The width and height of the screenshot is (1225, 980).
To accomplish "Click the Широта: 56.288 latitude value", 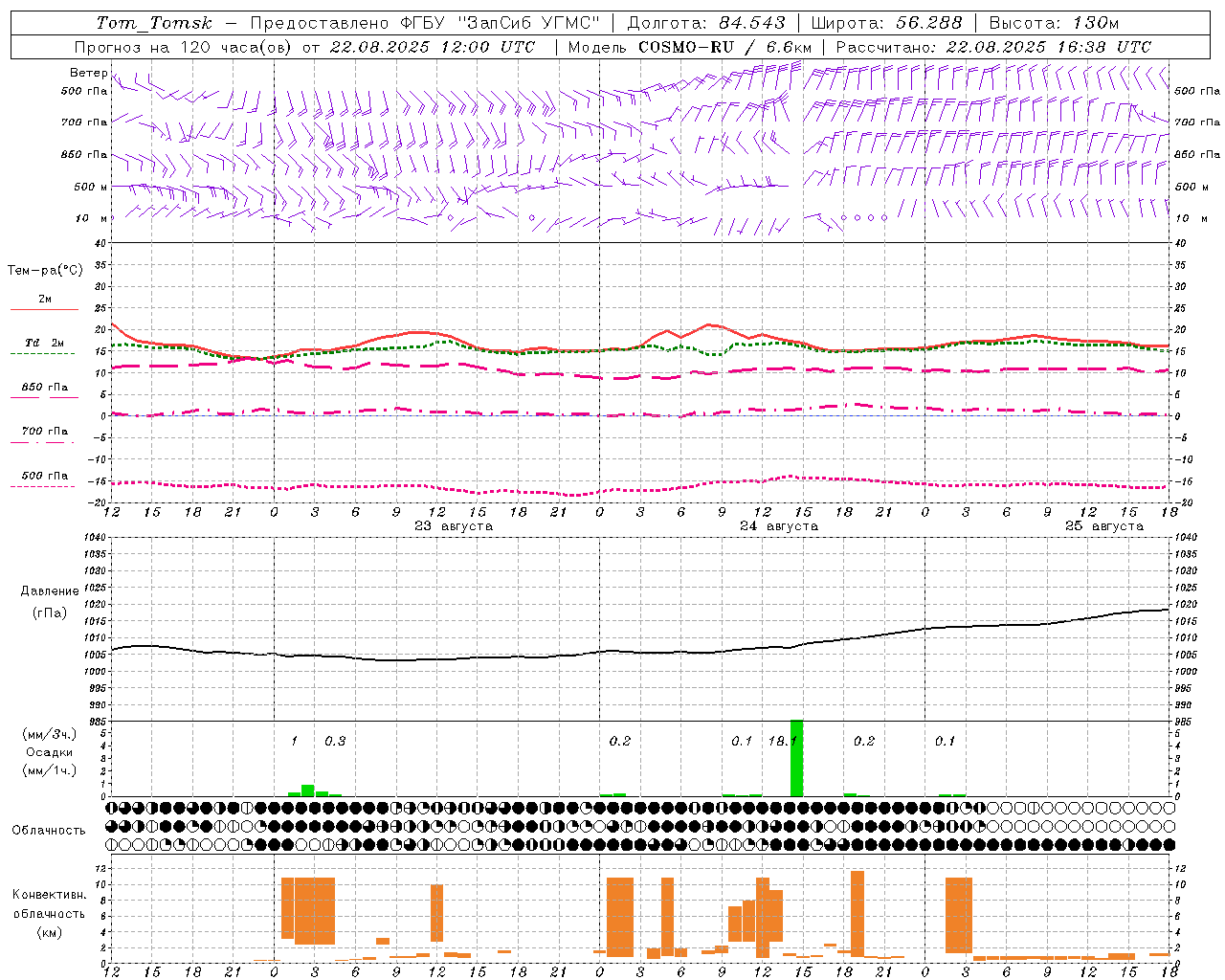I will [x=886, y=23].
